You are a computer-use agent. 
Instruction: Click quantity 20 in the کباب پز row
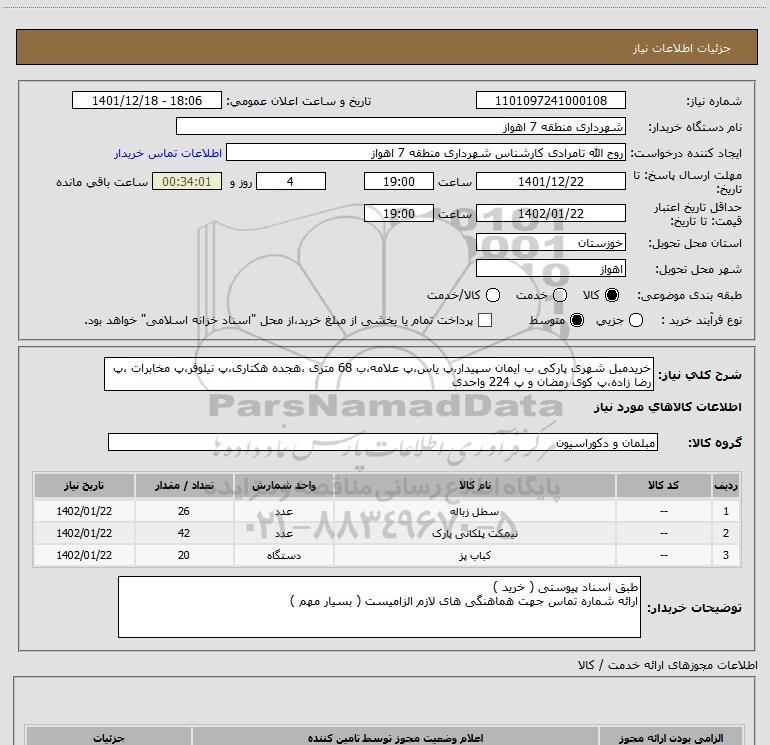coord(184,555)
